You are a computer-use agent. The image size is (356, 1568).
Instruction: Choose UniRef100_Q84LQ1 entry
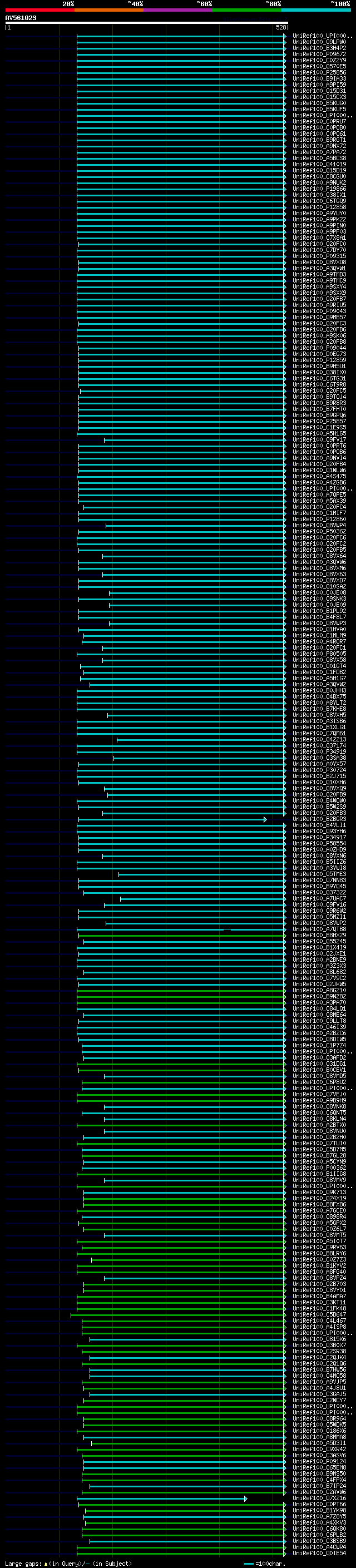click(x=319, y=1008)
